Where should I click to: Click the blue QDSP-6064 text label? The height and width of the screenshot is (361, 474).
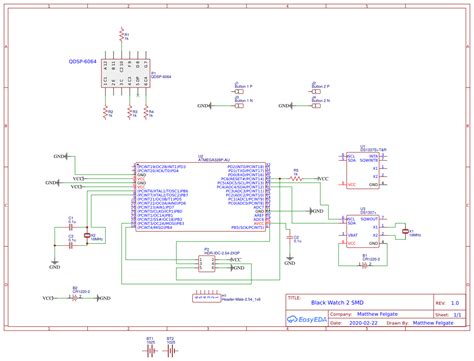click(82, 62)
